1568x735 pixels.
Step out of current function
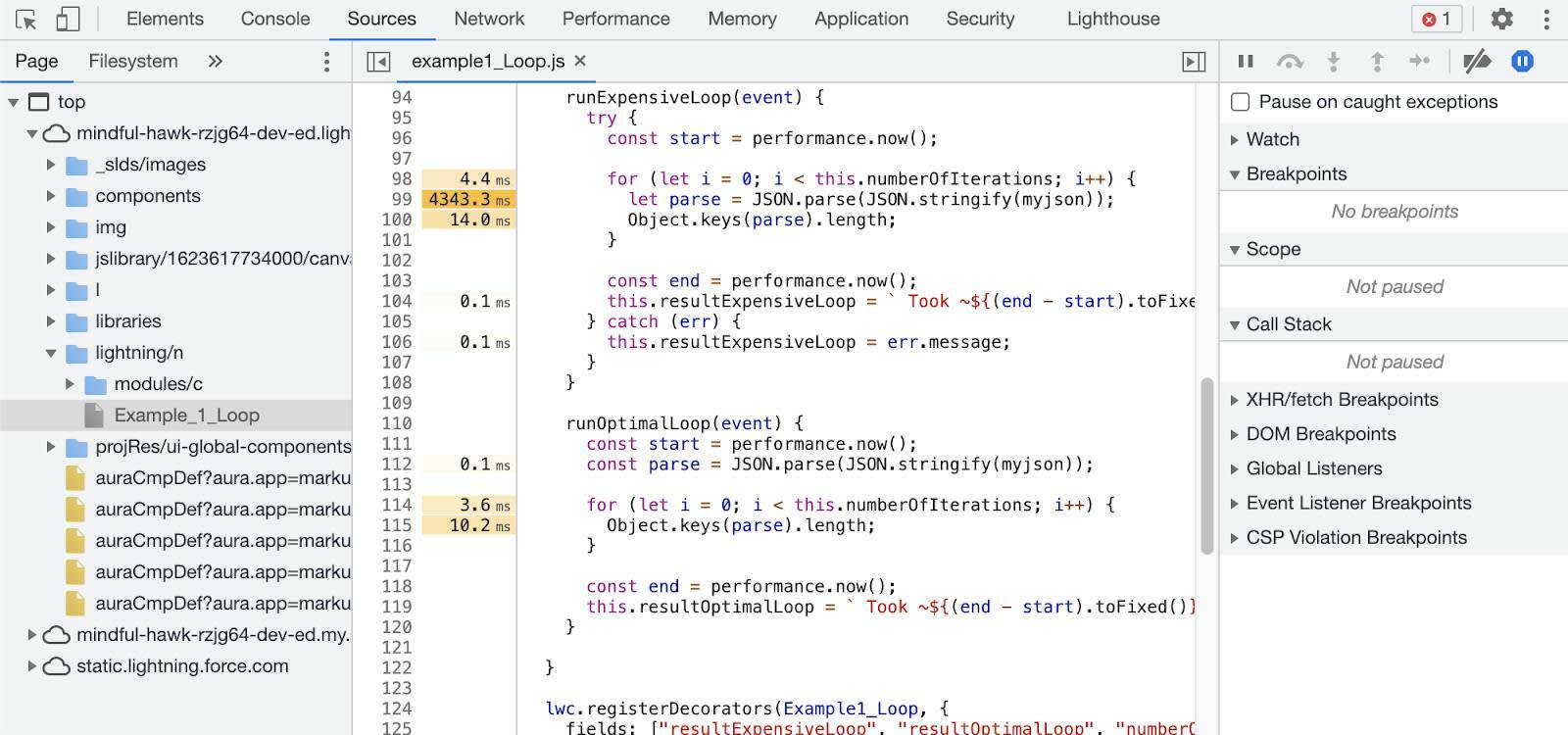tap(1377, 62)
